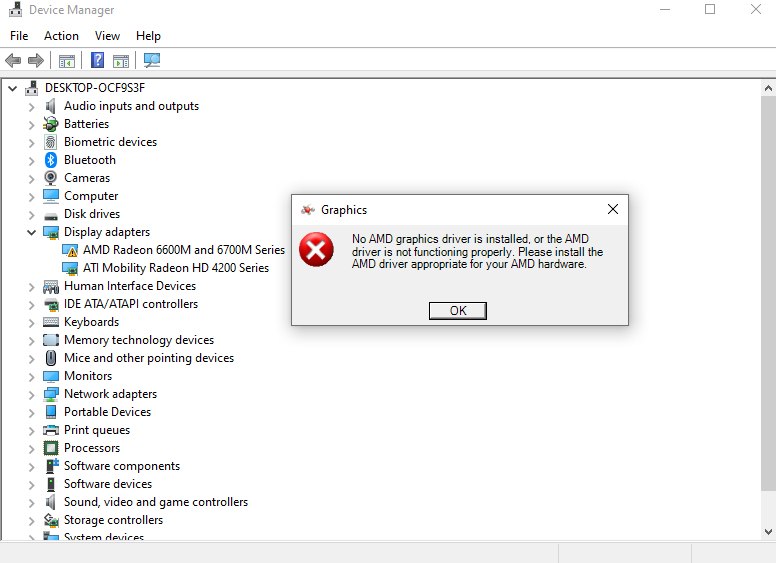
Task: Click the Computer monitor icon
Action: [x=50, y=196]
